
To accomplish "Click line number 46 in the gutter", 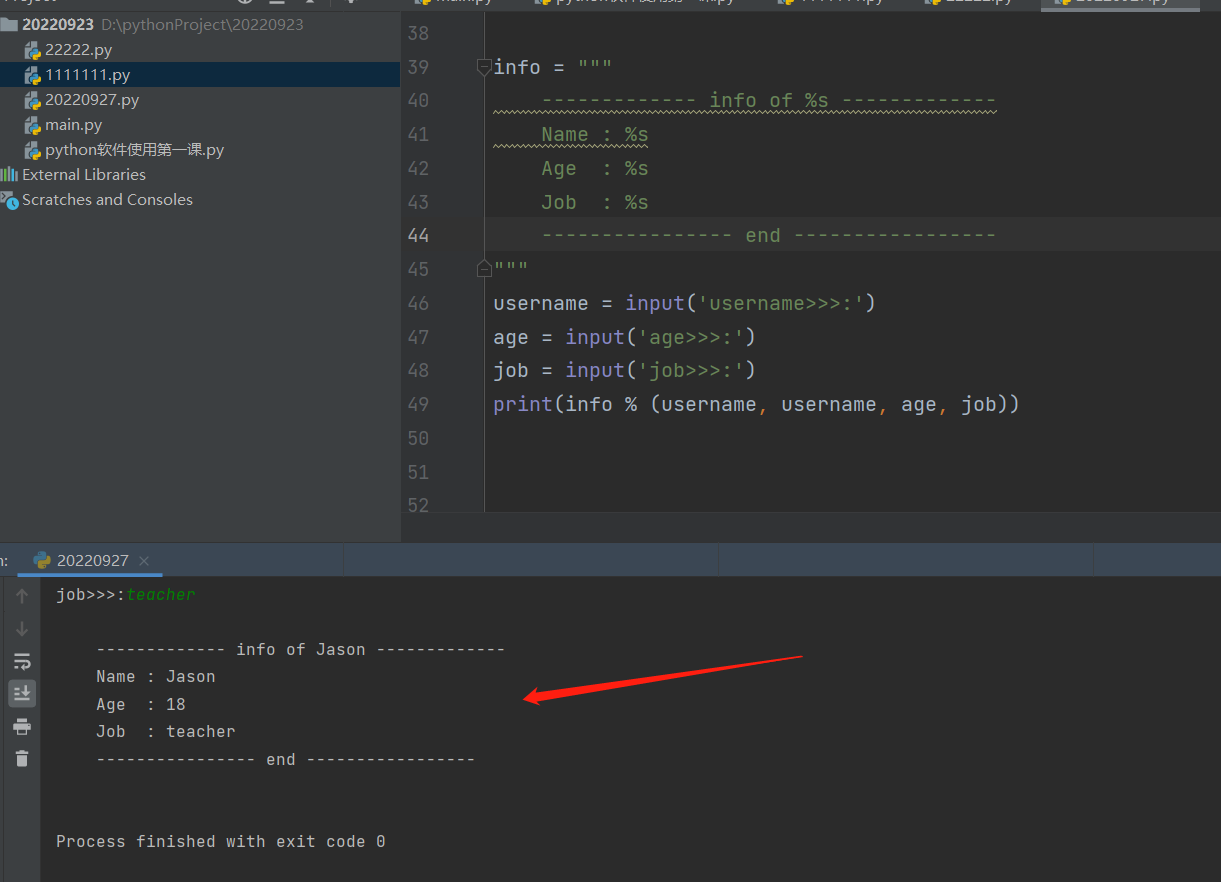I will [418, 303].
